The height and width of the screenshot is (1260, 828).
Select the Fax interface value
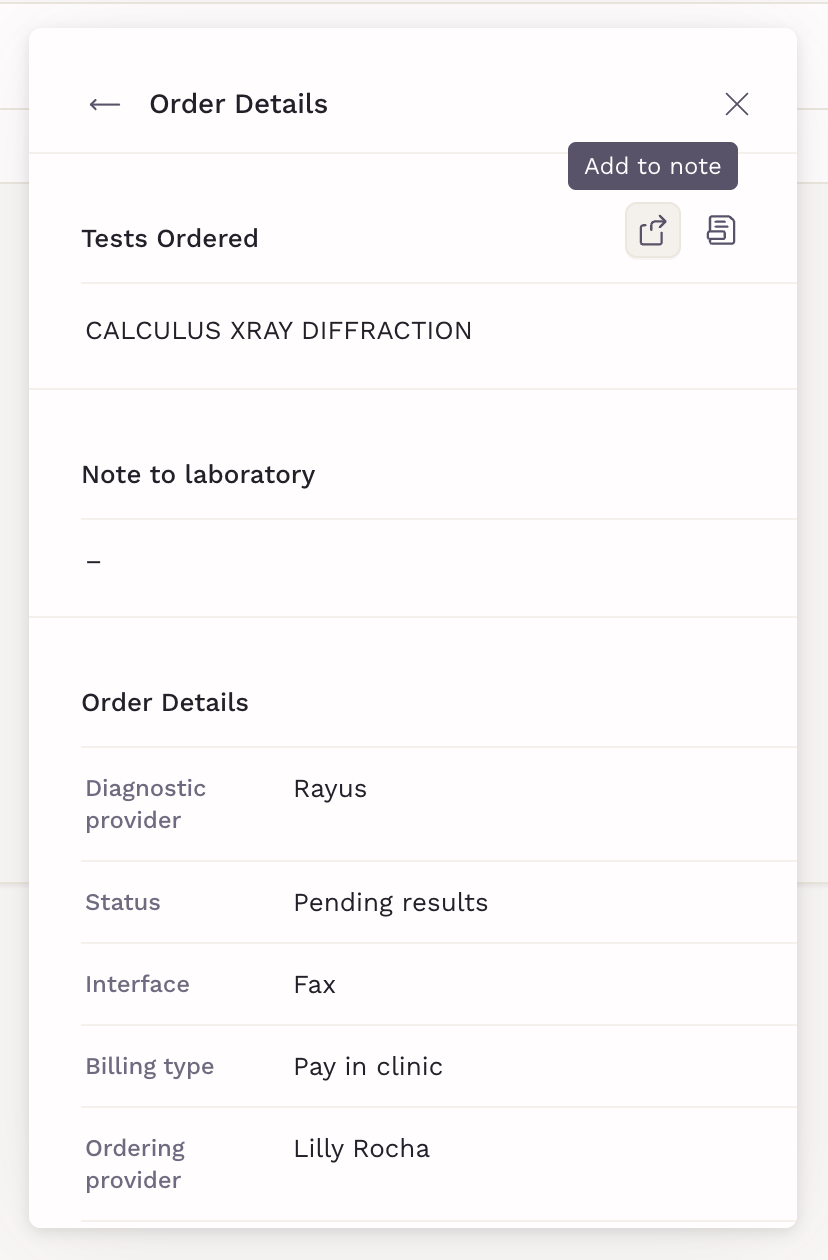315,984
